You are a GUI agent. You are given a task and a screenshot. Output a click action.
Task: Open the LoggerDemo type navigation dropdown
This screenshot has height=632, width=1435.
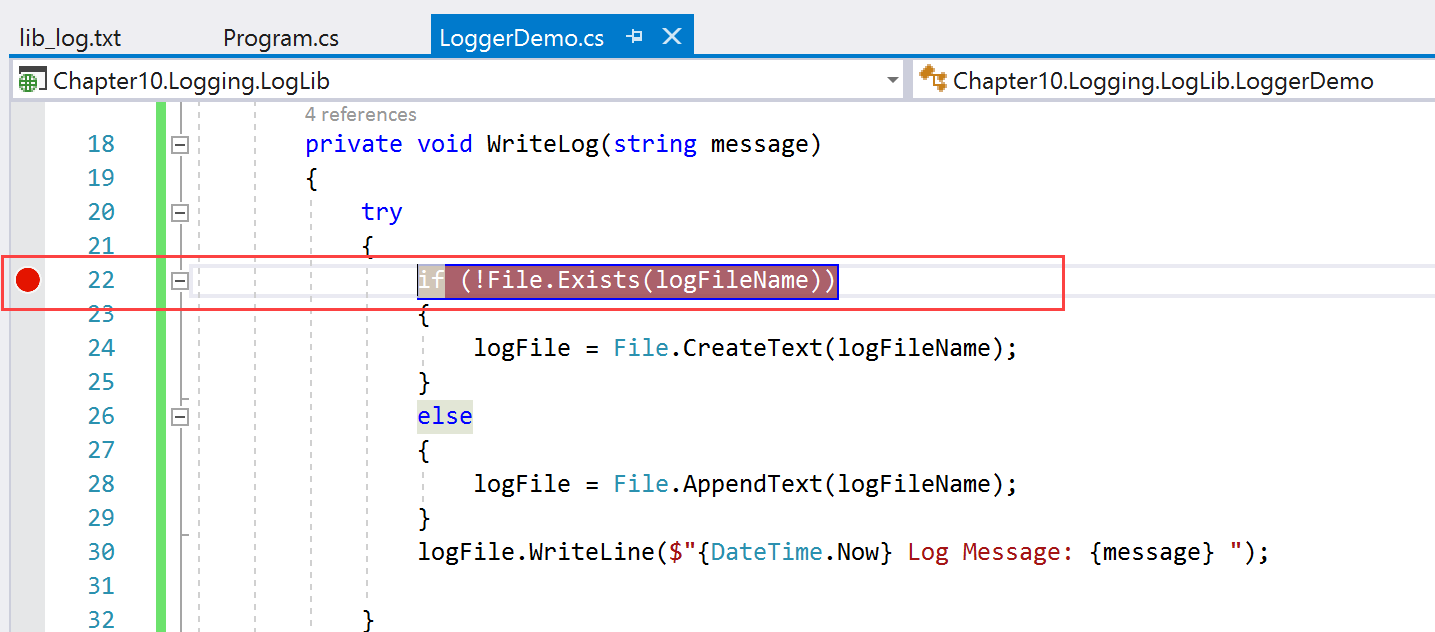click(x=1170, y=81)
